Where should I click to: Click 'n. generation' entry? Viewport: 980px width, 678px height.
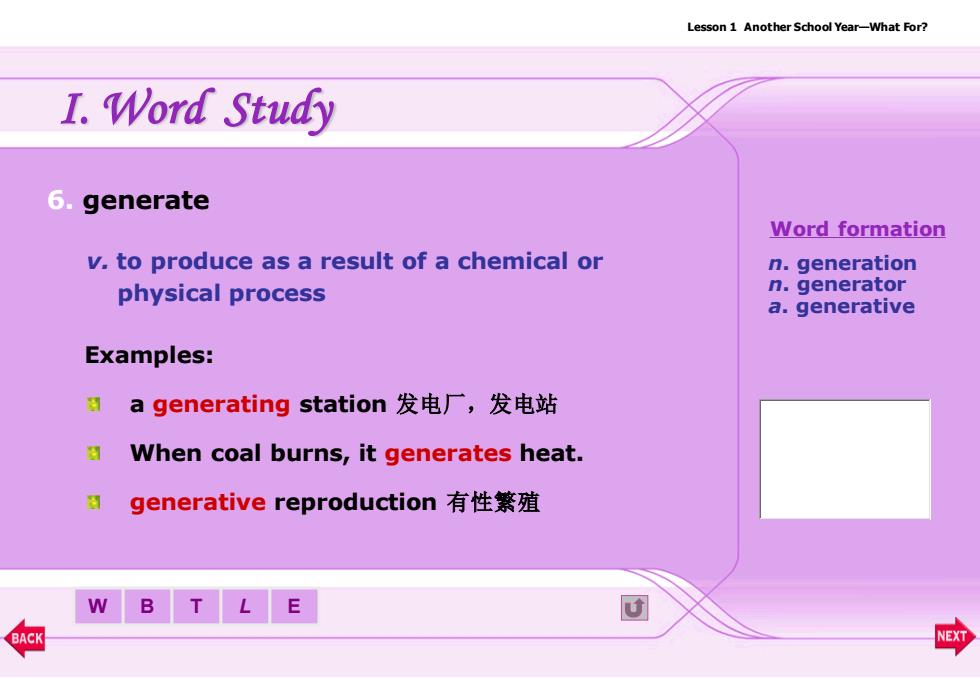pos(842,263)
